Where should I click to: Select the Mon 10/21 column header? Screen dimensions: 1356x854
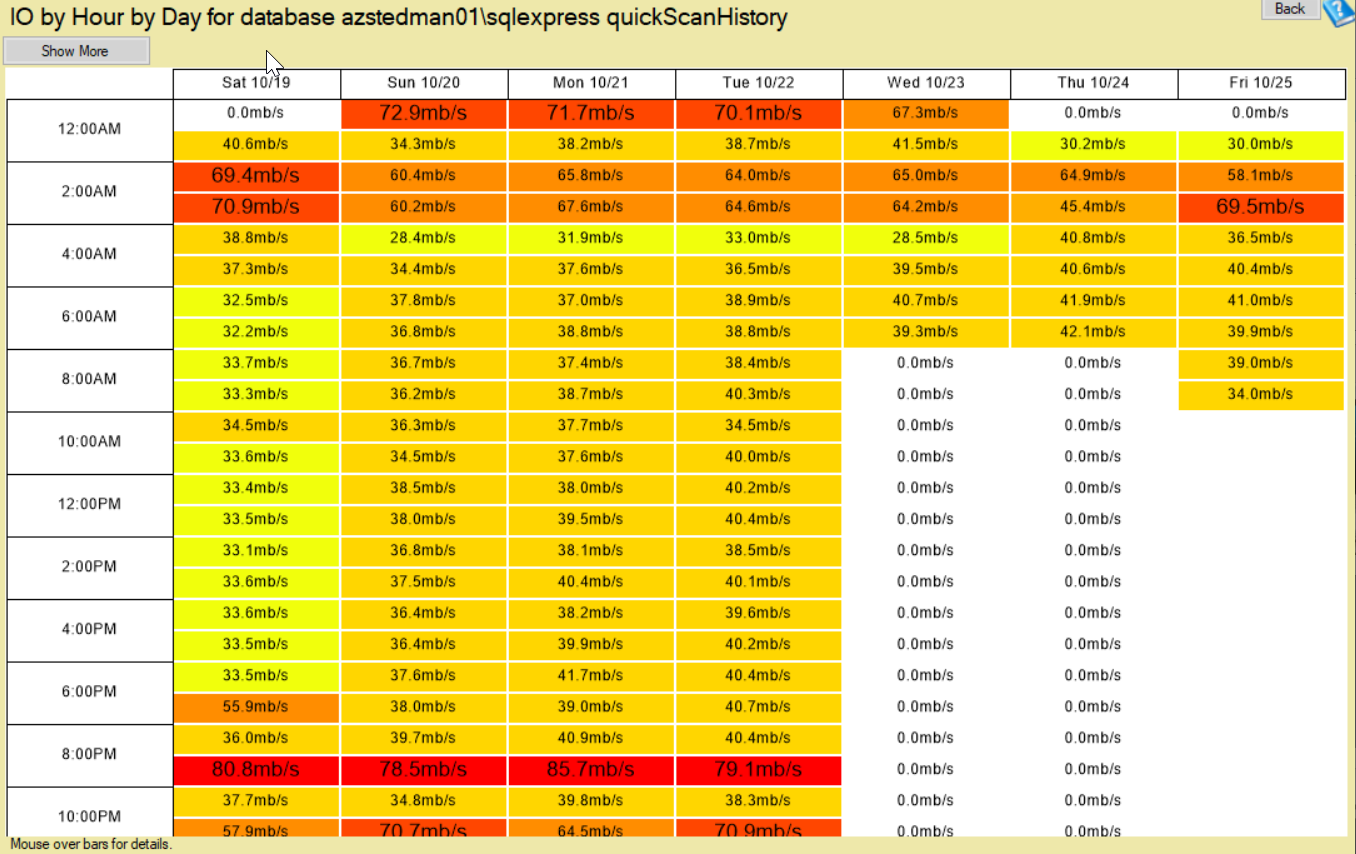point(592,83)
